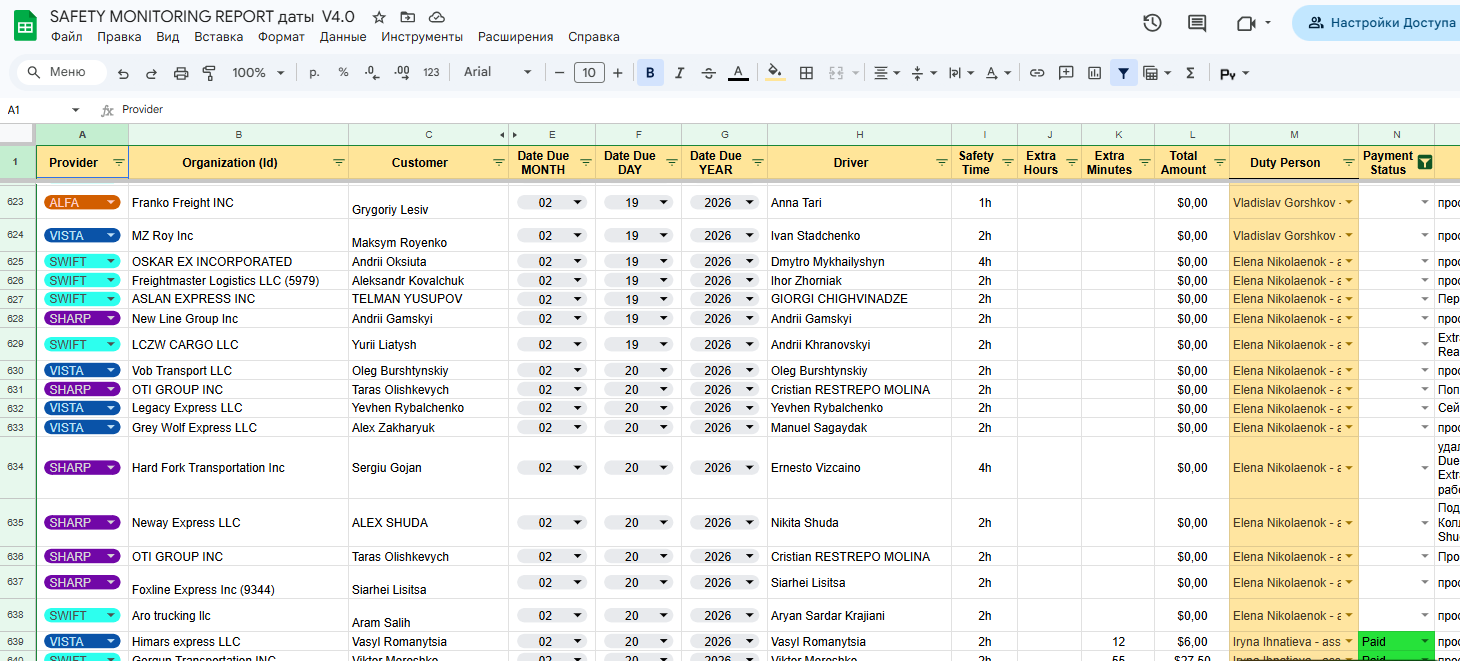Click the Настройки Доступа share button
1460x661 pixels.
[x=1380, y=23]
